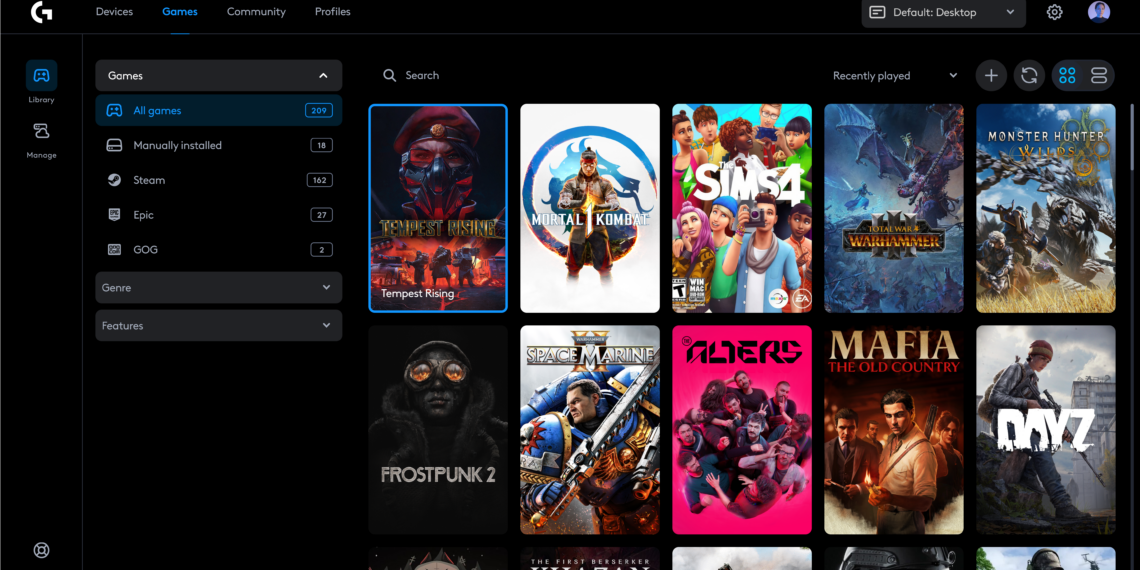This screenshot has width=1140, height=570.
Task: Select the Tempest Rising game cover
Action: [438, 208]
